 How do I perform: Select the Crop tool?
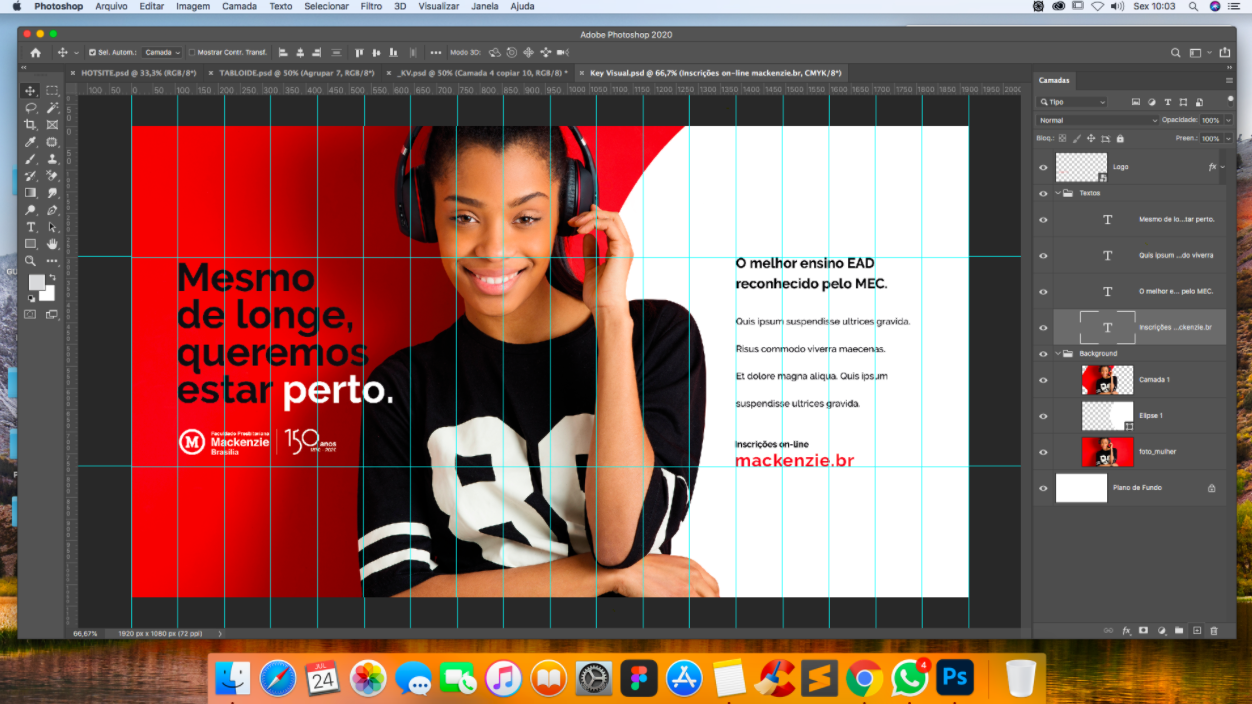pyautogui.click(x=30, y=125)
